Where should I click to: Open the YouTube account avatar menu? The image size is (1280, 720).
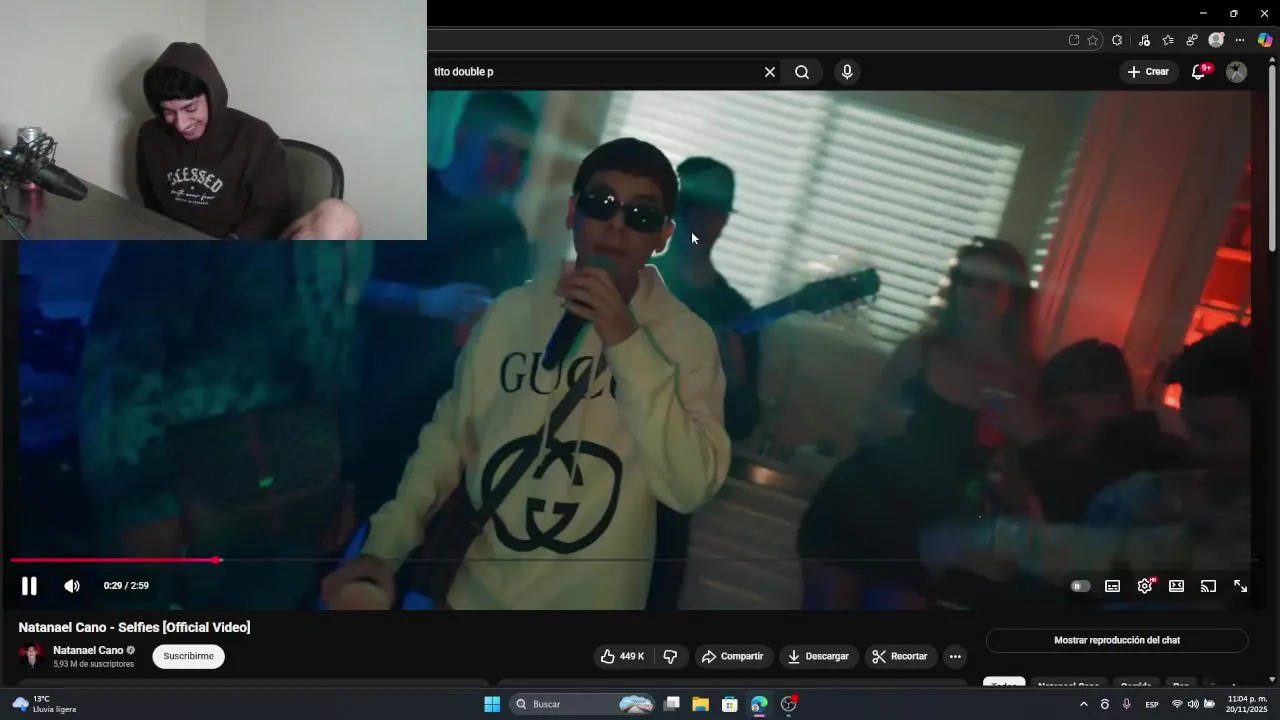(1237, 72)
